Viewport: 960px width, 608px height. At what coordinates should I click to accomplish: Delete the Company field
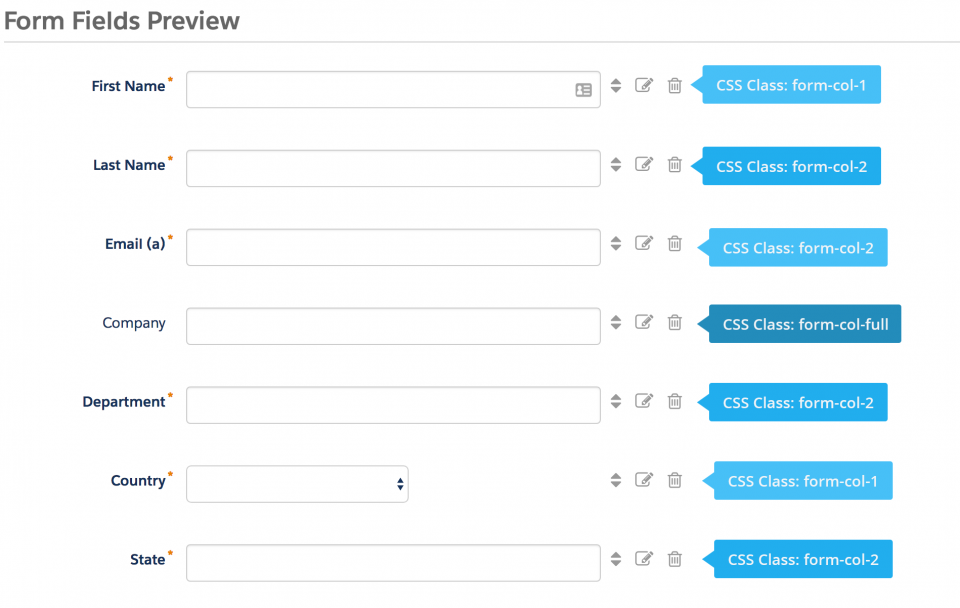point(675,323)
